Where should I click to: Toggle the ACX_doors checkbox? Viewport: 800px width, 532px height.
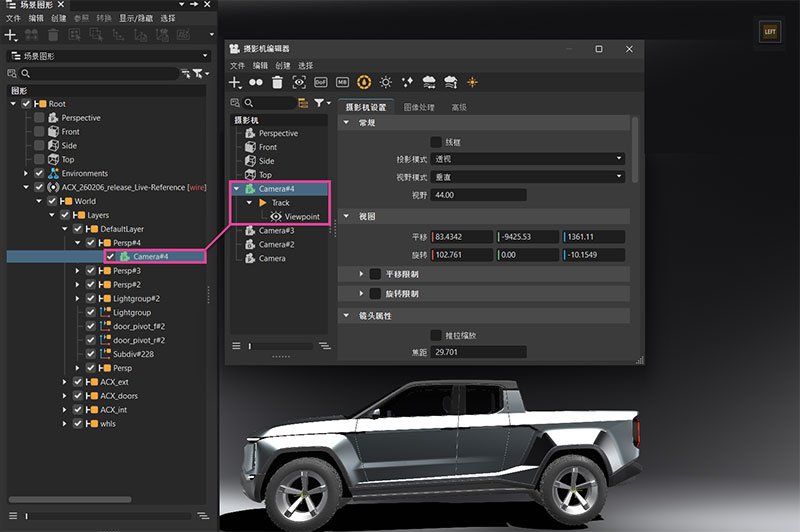(78, 395)
